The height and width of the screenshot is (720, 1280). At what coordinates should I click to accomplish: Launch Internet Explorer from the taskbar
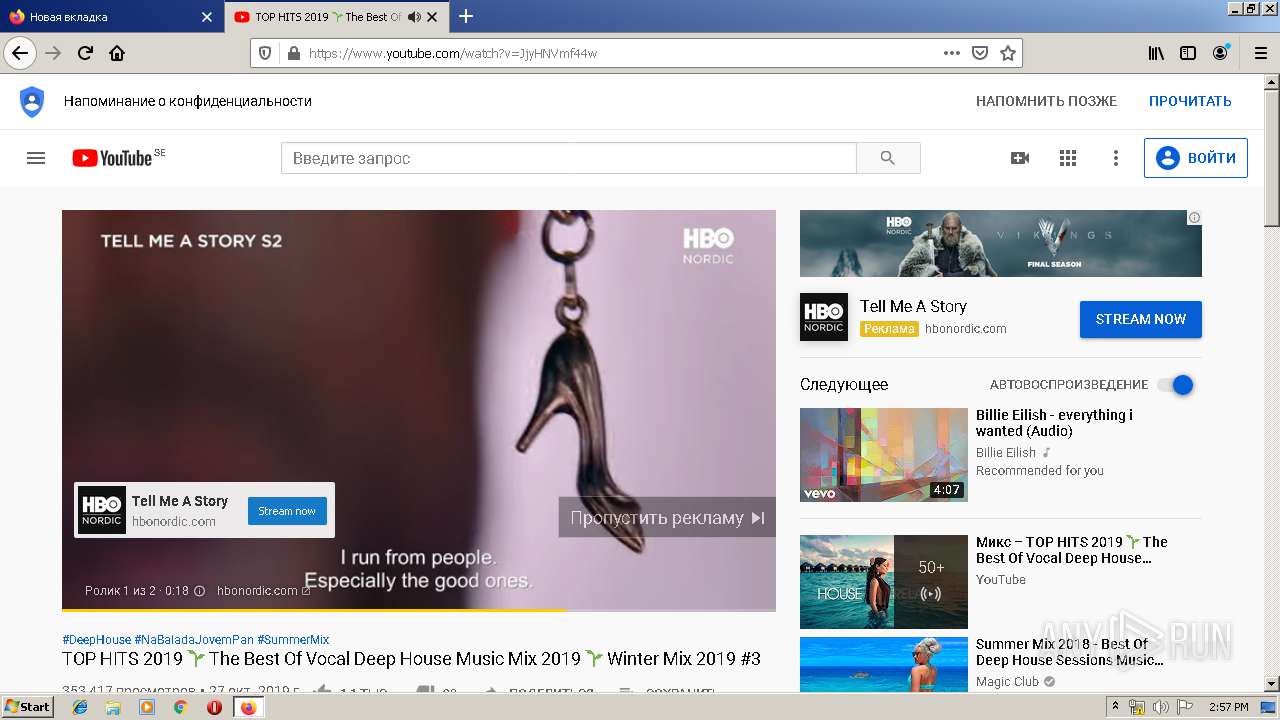pos(81,707)
